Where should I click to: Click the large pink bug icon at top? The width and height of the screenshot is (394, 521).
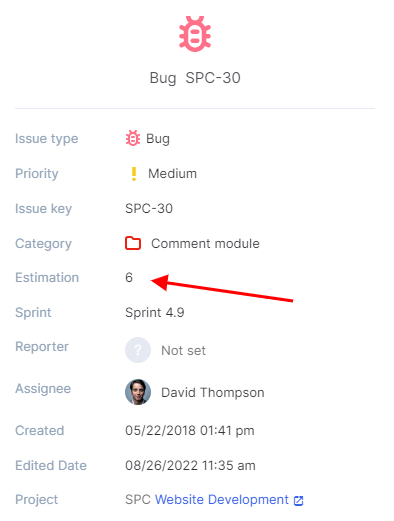pyautogui.click(x=195, y=34)
